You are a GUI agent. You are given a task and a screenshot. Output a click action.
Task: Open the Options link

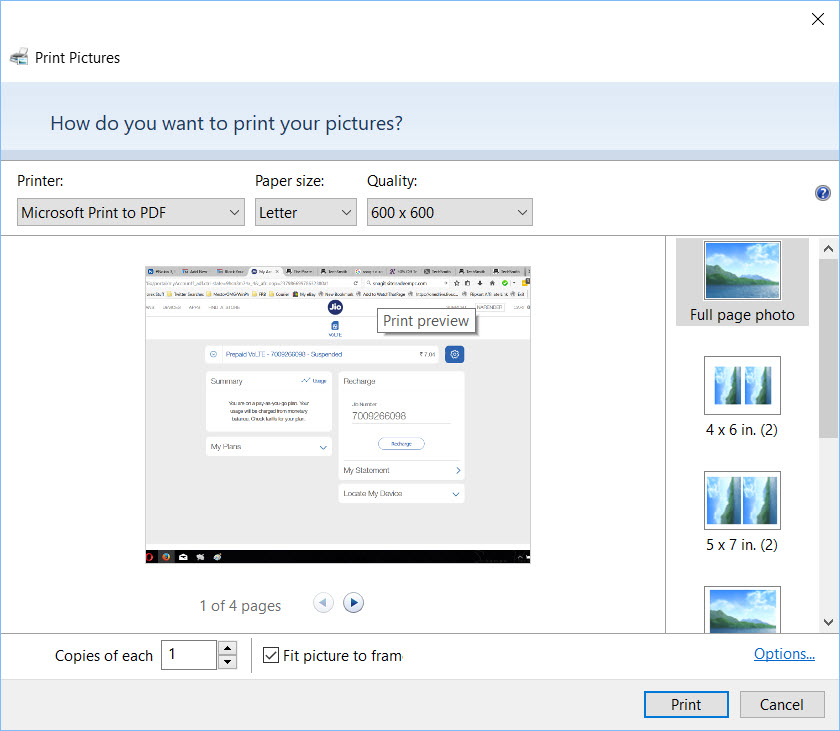click(x=784, y=654)
